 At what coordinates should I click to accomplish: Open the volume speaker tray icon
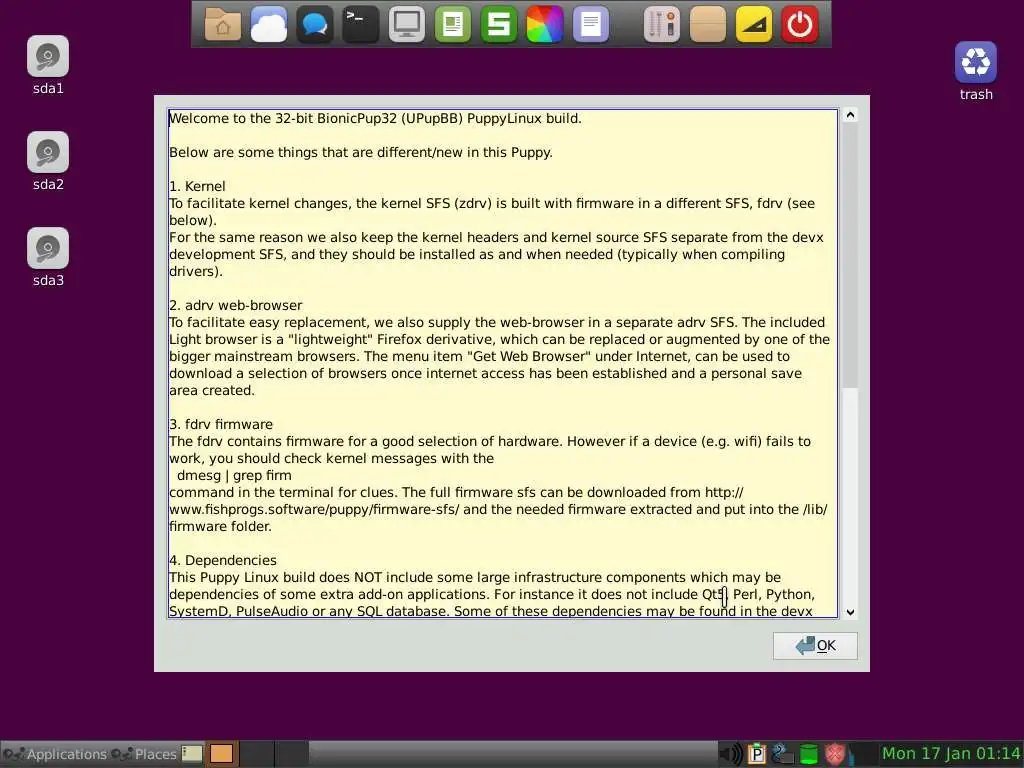tap(732, 754)
